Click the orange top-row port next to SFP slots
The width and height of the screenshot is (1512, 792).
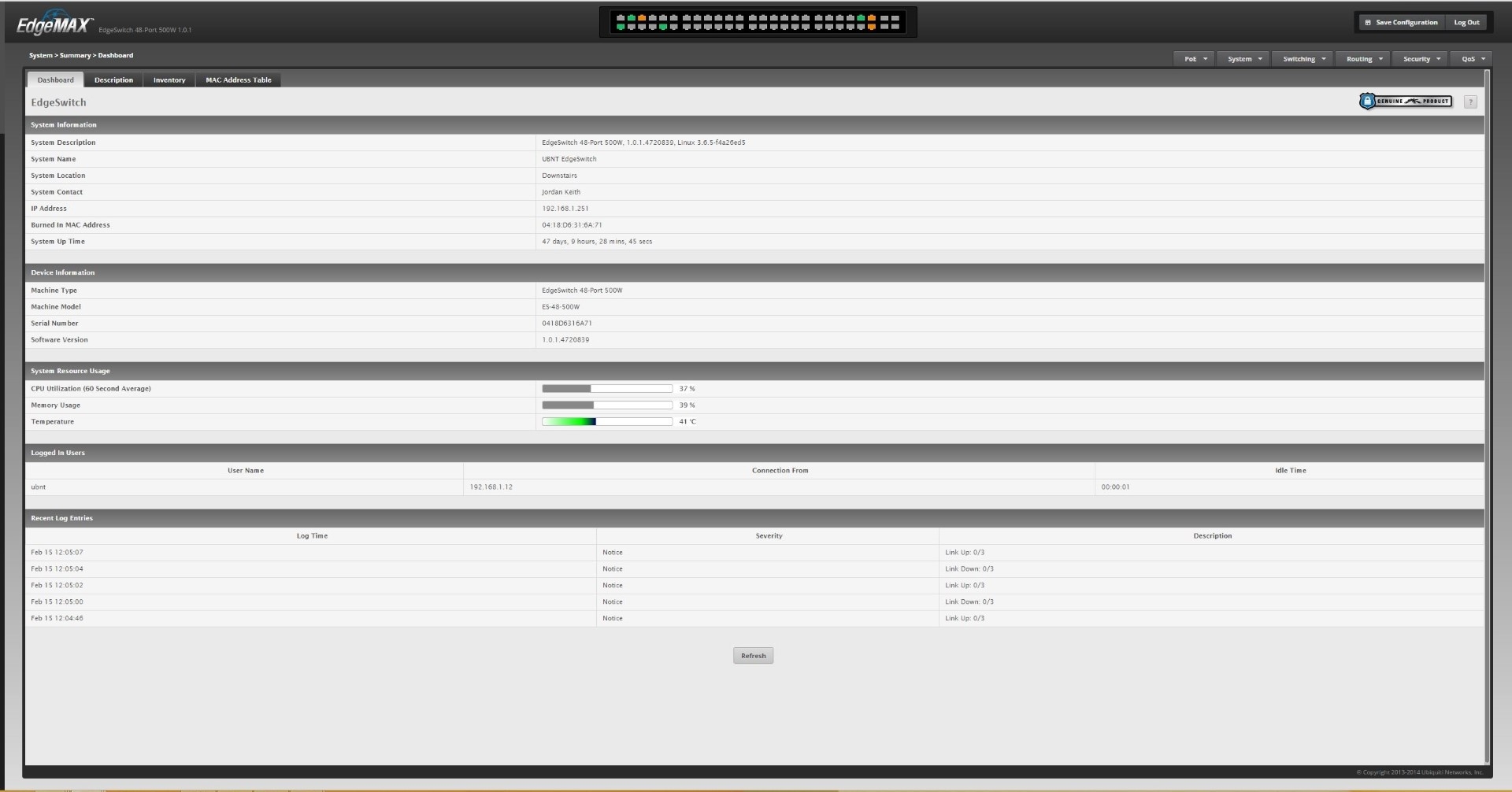pyautogui.click(x=872, y=17)
